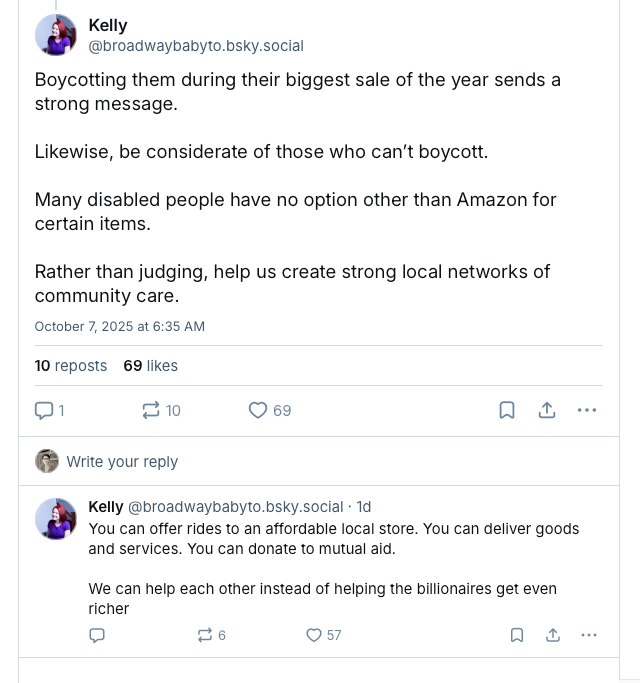Click Kelly's avatar on the reply post
This screenshot has height=683, width=640.
(x=56, y=519)
